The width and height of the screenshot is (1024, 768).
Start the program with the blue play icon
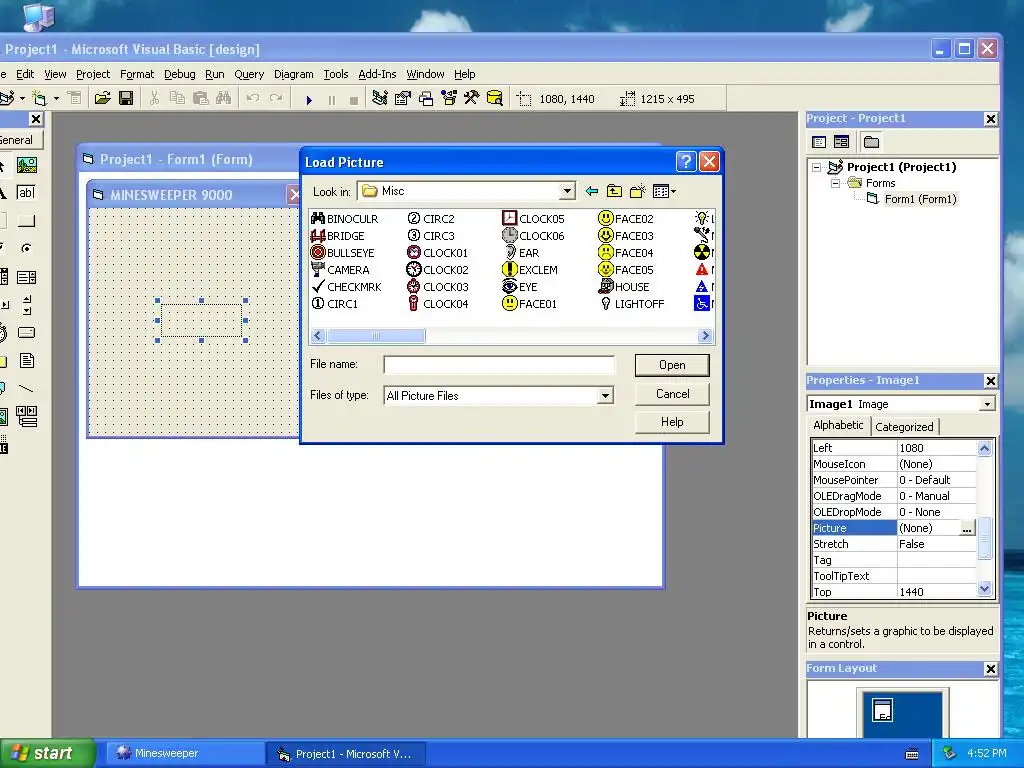click(x=309, y=100)
